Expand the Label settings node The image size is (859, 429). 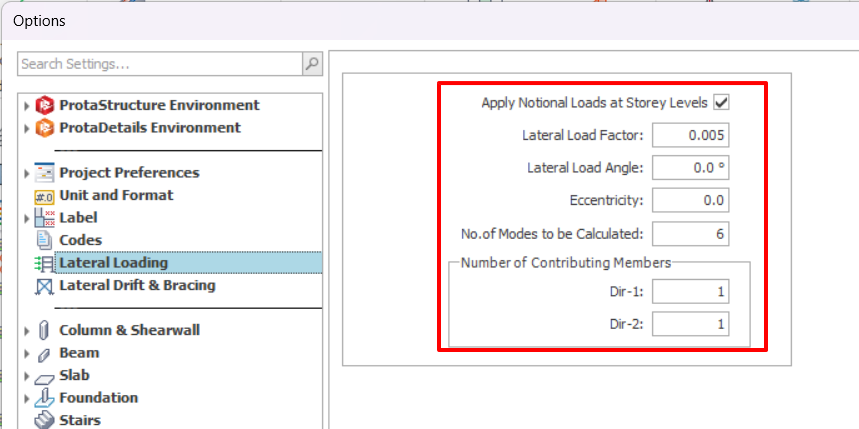point(26,218)
